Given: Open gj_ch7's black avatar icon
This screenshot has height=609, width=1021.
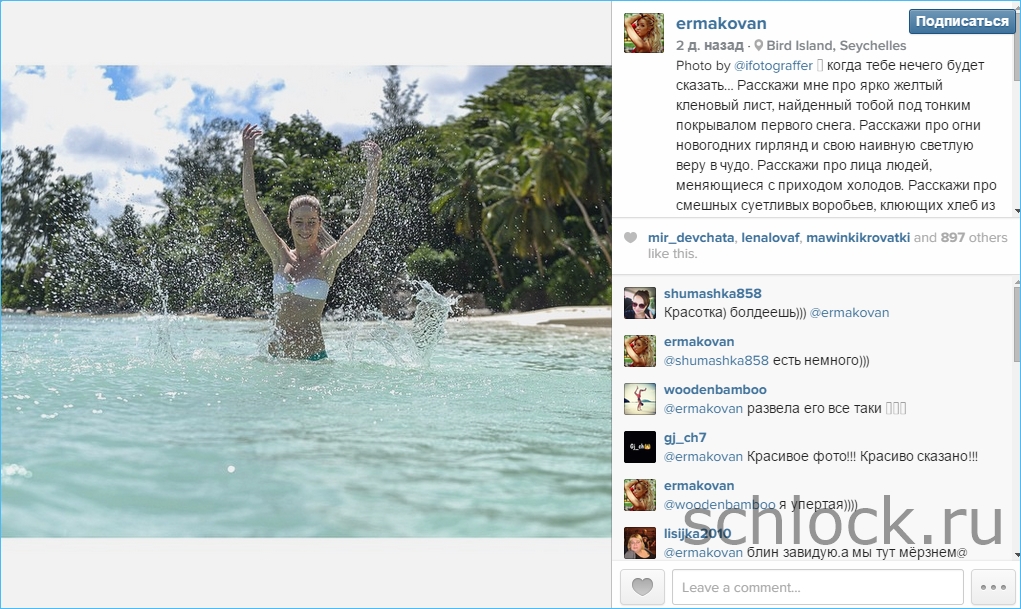Looking at the screenshot, I should [x=639, y=447].
